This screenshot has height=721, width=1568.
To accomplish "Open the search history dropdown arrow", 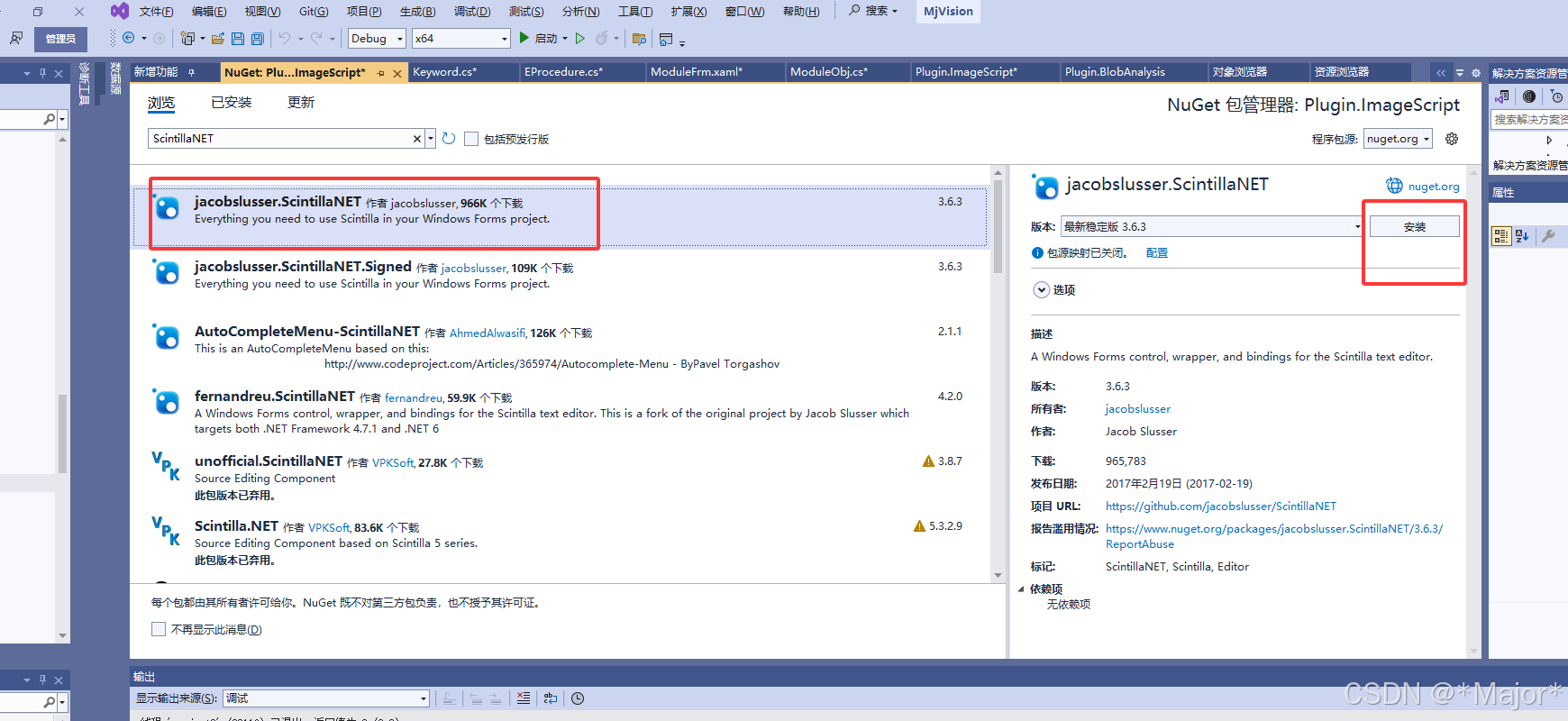I will [x=431, y=139].
